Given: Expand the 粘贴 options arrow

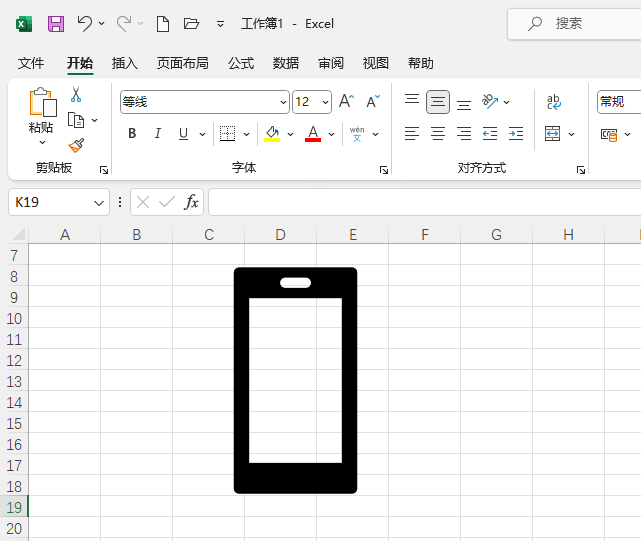Looking at the screenshot, I should click(x=42, y=142).
